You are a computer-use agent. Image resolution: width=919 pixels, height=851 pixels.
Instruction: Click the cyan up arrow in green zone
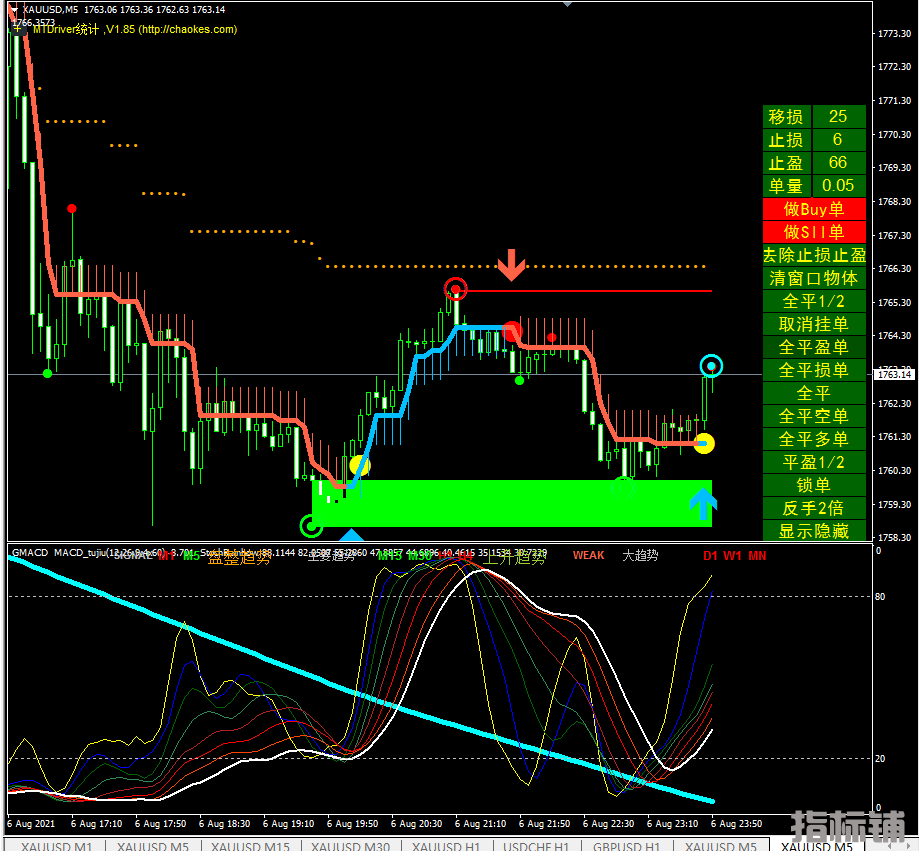(703, 507)
